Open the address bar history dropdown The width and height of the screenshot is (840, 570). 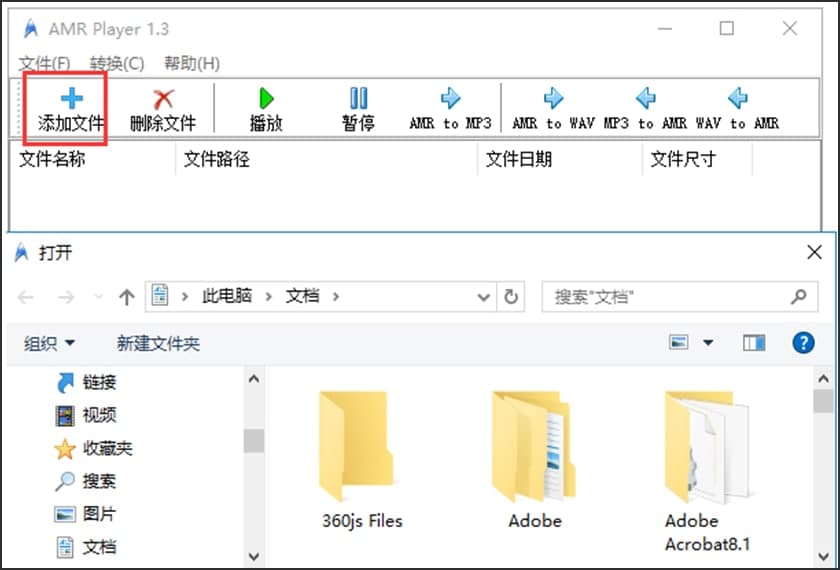point(484,297)
